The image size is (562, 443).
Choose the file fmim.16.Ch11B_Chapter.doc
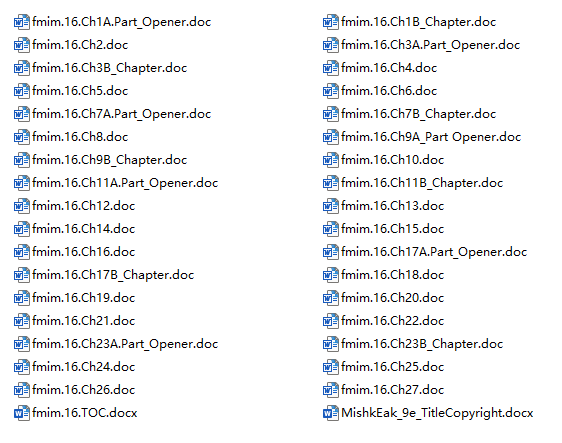click(x=422, y=183)
